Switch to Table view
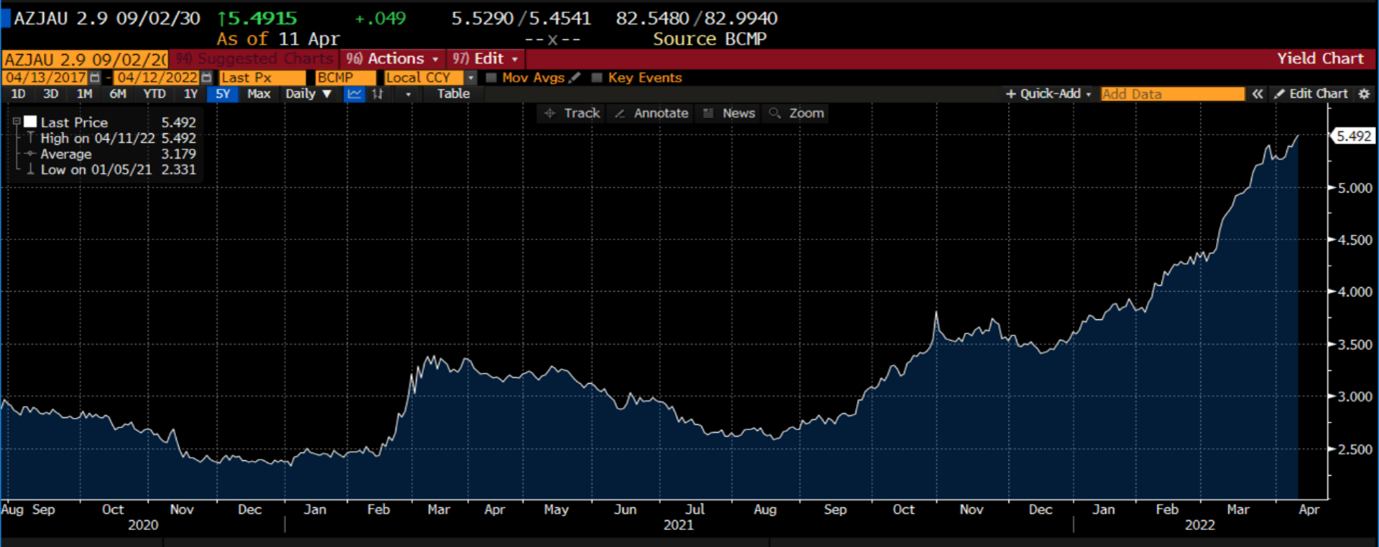 pos(453,94)
